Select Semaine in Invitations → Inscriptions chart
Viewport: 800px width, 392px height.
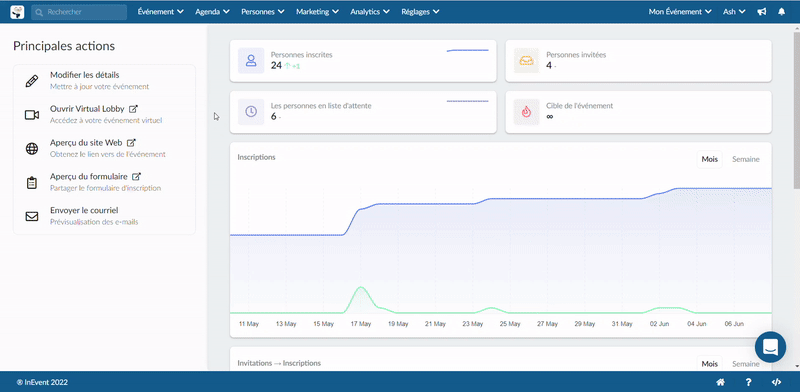(746, 363)
